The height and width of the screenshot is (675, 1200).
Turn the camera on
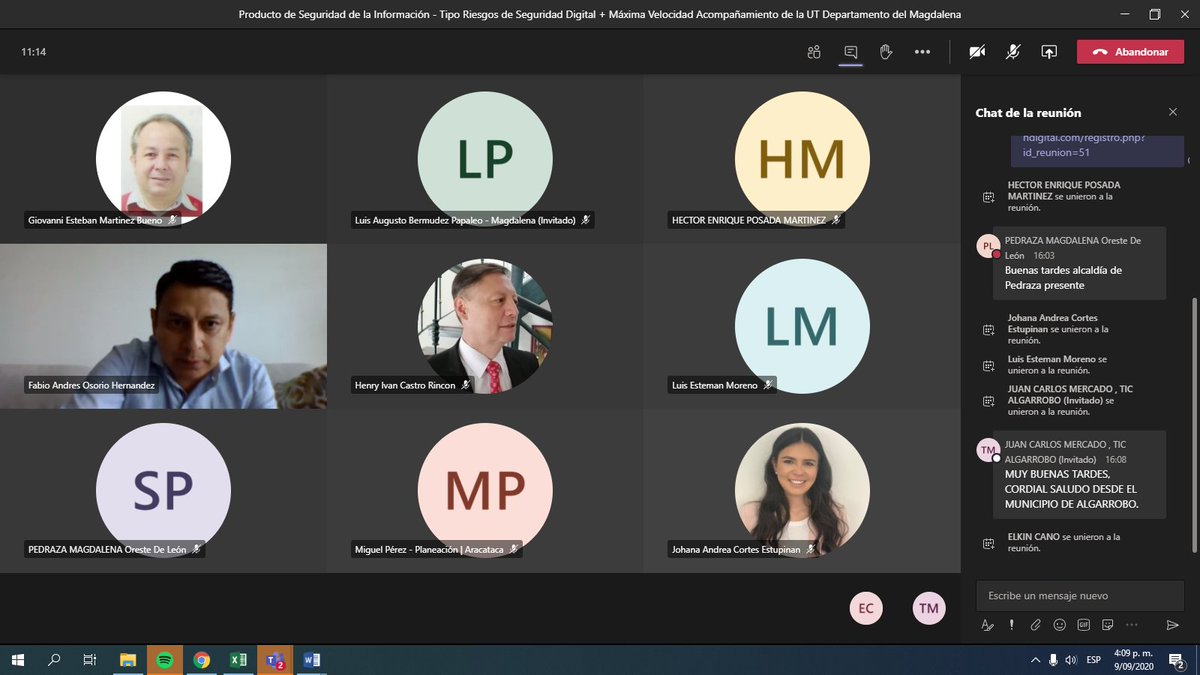[977, 52]
